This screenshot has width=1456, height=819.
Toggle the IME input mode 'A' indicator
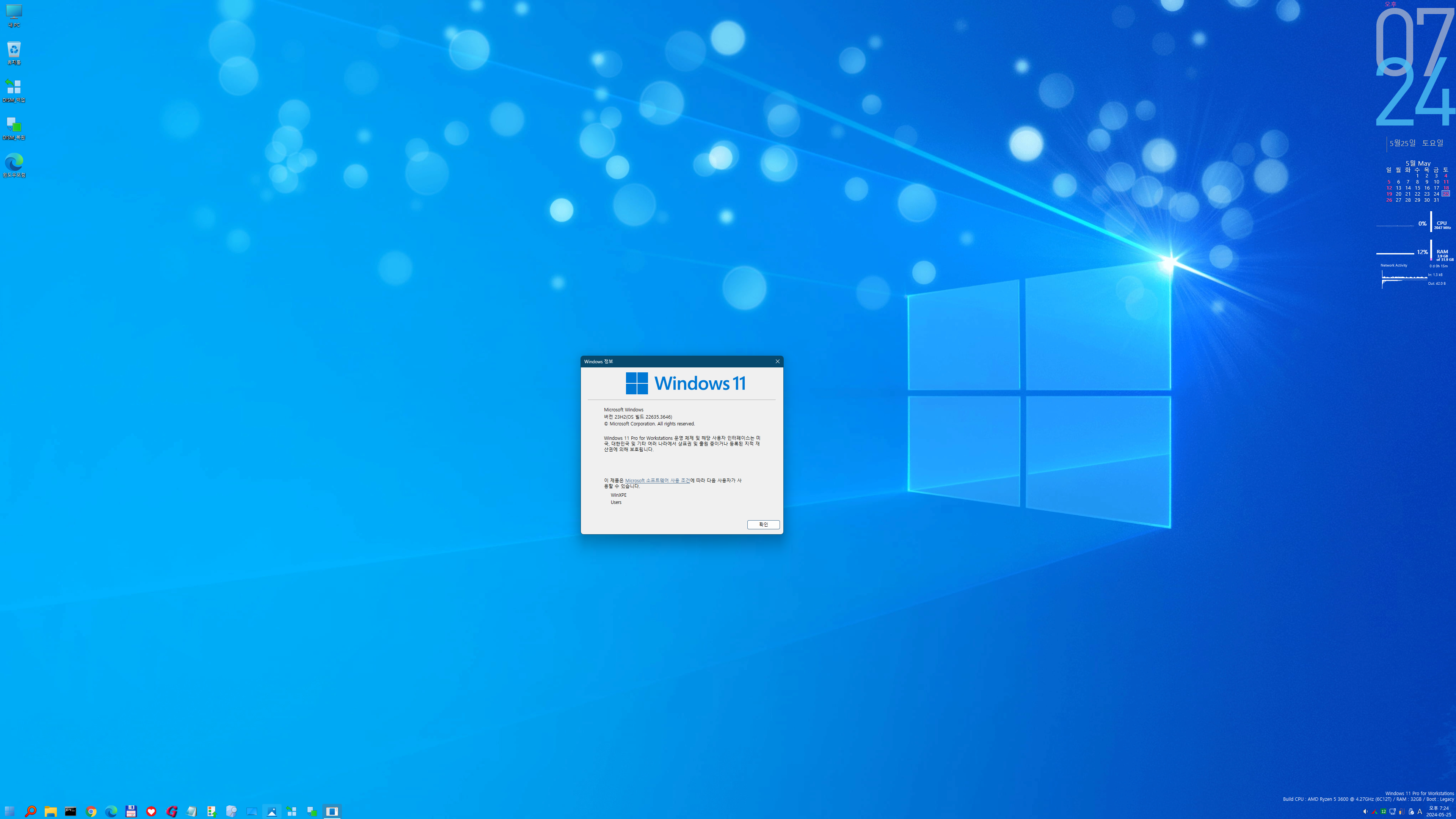(1420, 812)
